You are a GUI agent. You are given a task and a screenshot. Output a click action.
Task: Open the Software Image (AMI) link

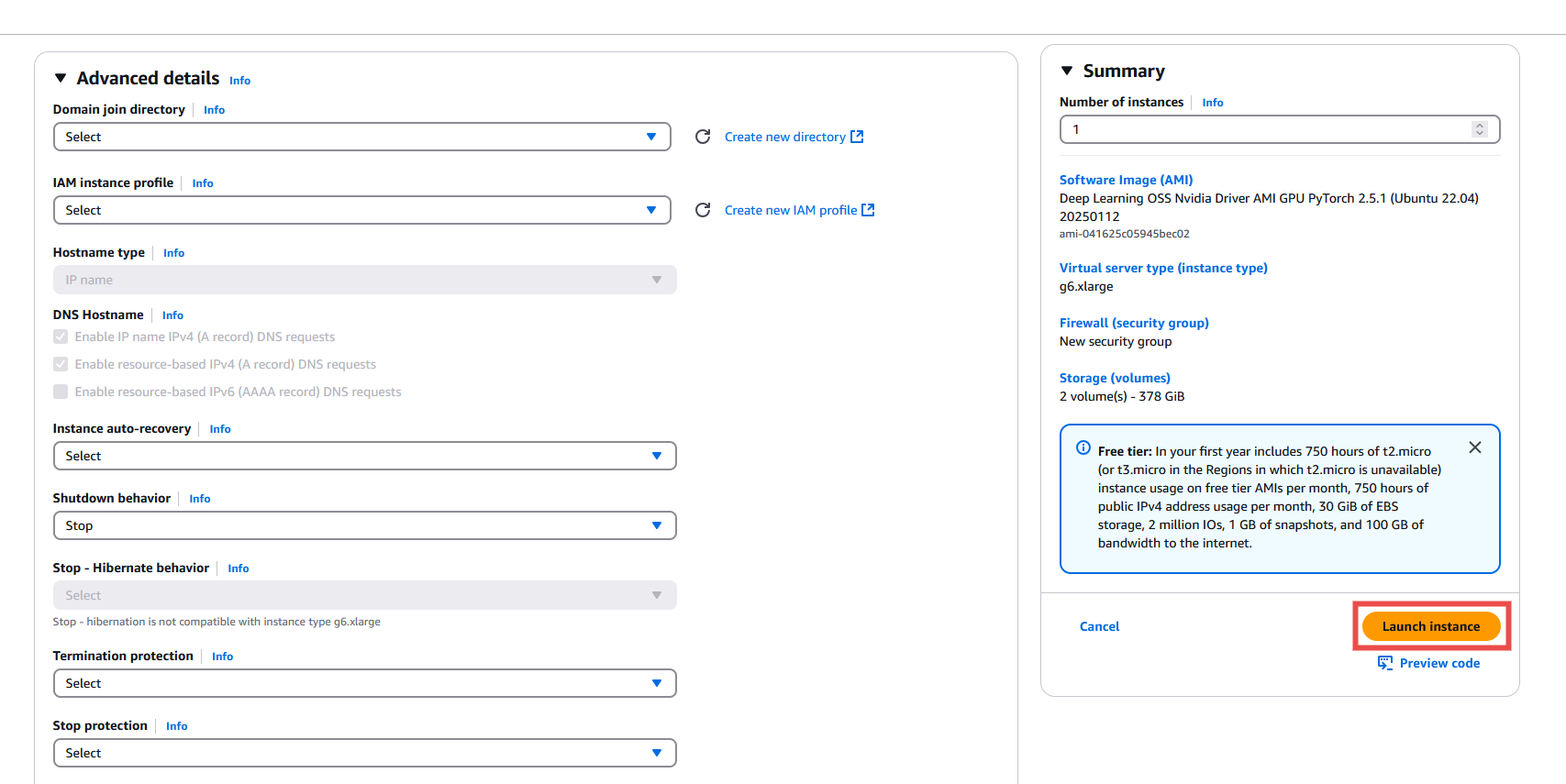pyautogui.click(x=1126, y=180)
